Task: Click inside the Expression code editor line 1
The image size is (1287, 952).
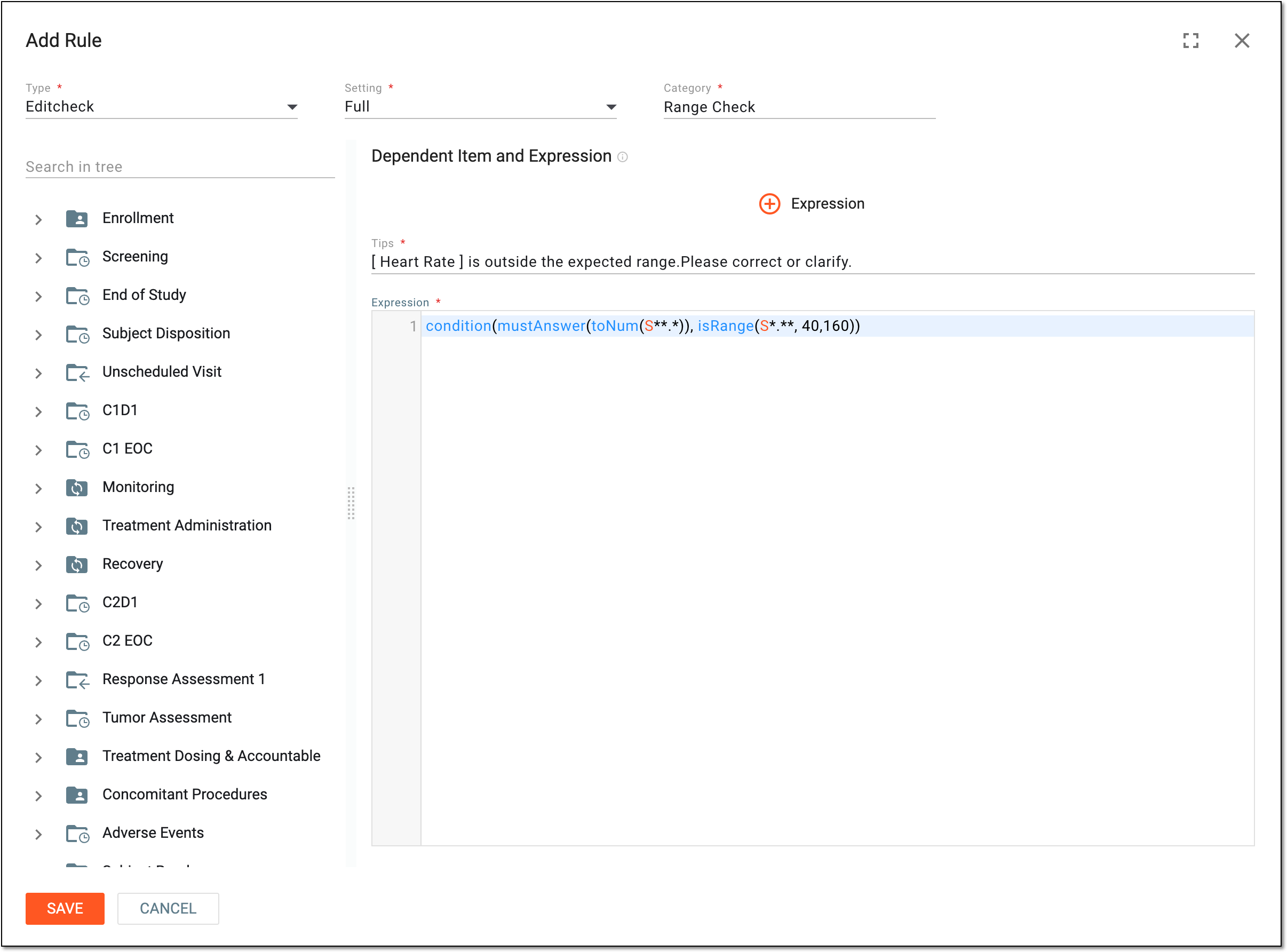Action: pyautogui.click(x=837, y=326)
